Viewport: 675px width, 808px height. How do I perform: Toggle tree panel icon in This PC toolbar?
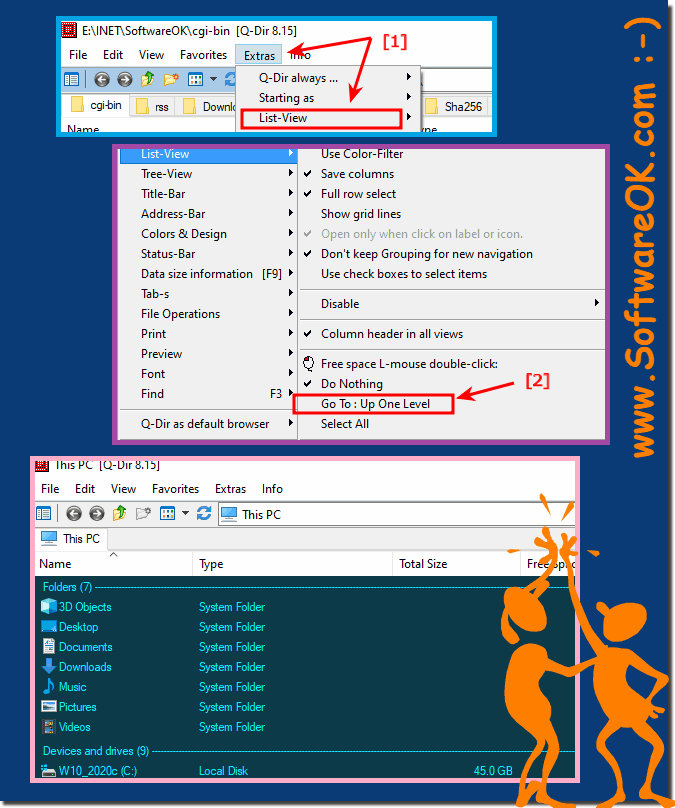(x=44, y=513)
